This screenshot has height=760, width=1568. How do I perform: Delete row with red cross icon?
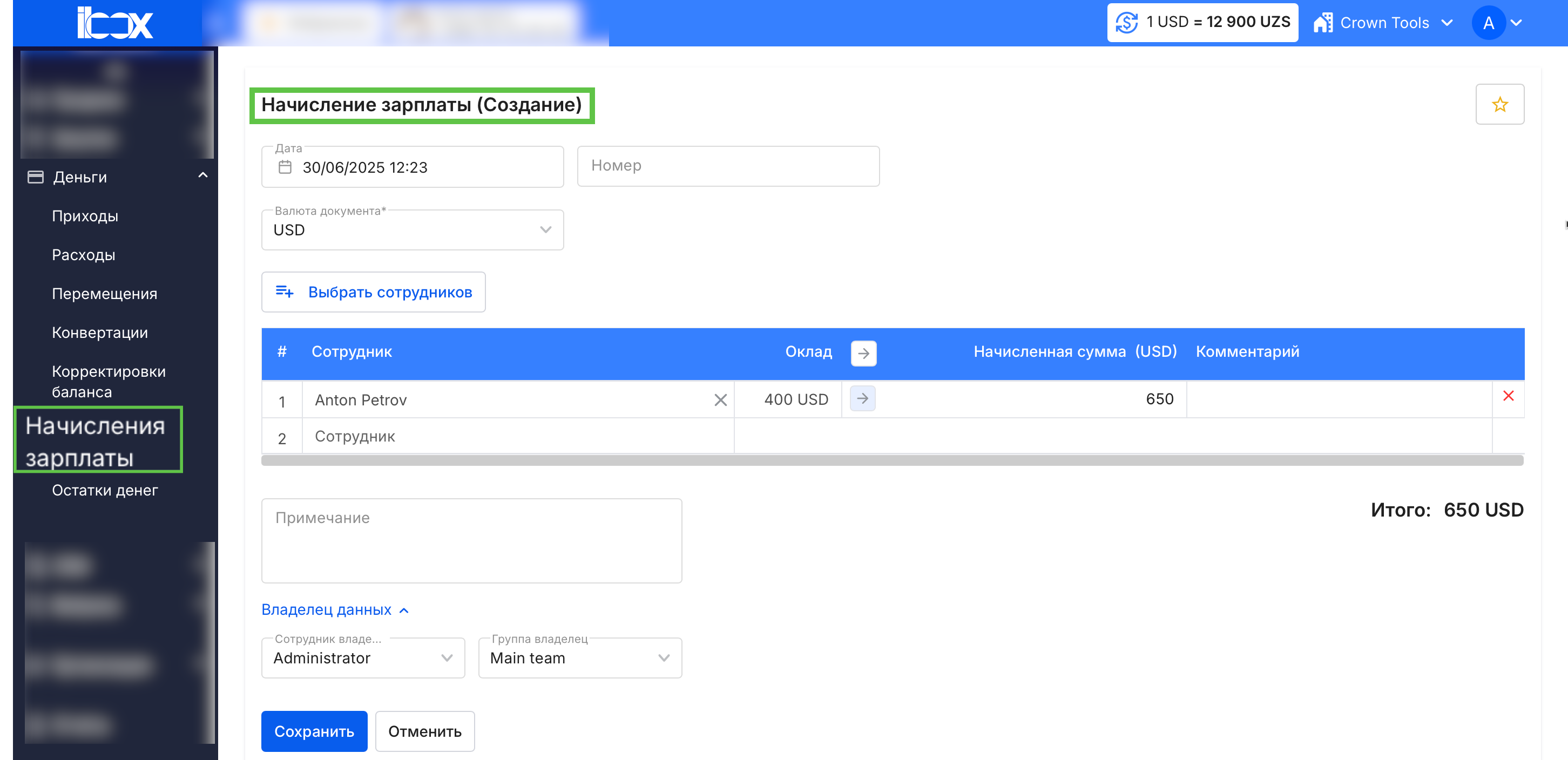(x=1508, y=396)
